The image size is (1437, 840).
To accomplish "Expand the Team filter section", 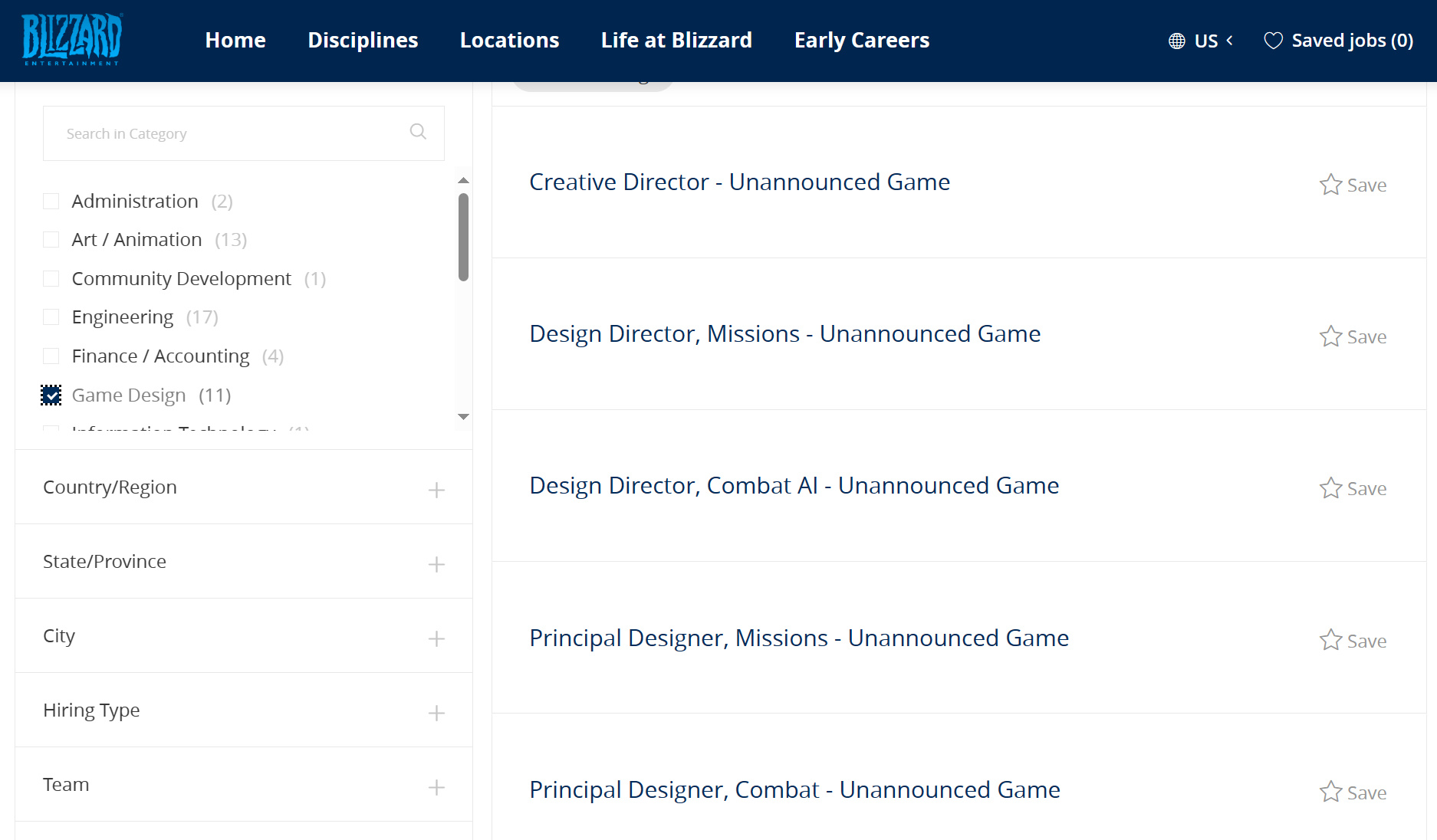I will tap(244, 785).
